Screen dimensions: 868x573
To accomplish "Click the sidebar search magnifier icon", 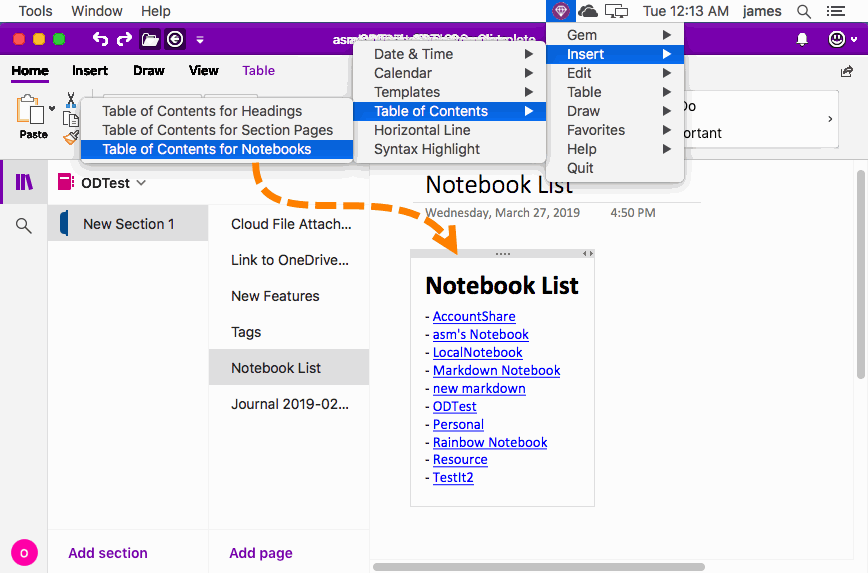I will 23,226.
